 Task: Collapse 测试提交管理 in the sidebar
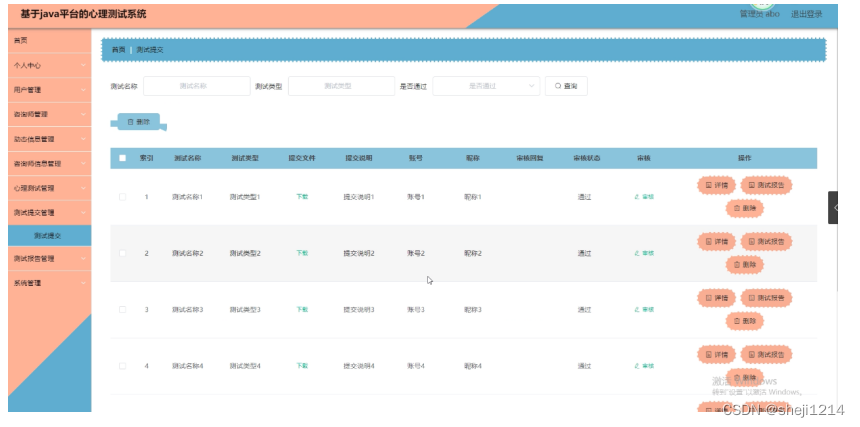tap(49, 213)
